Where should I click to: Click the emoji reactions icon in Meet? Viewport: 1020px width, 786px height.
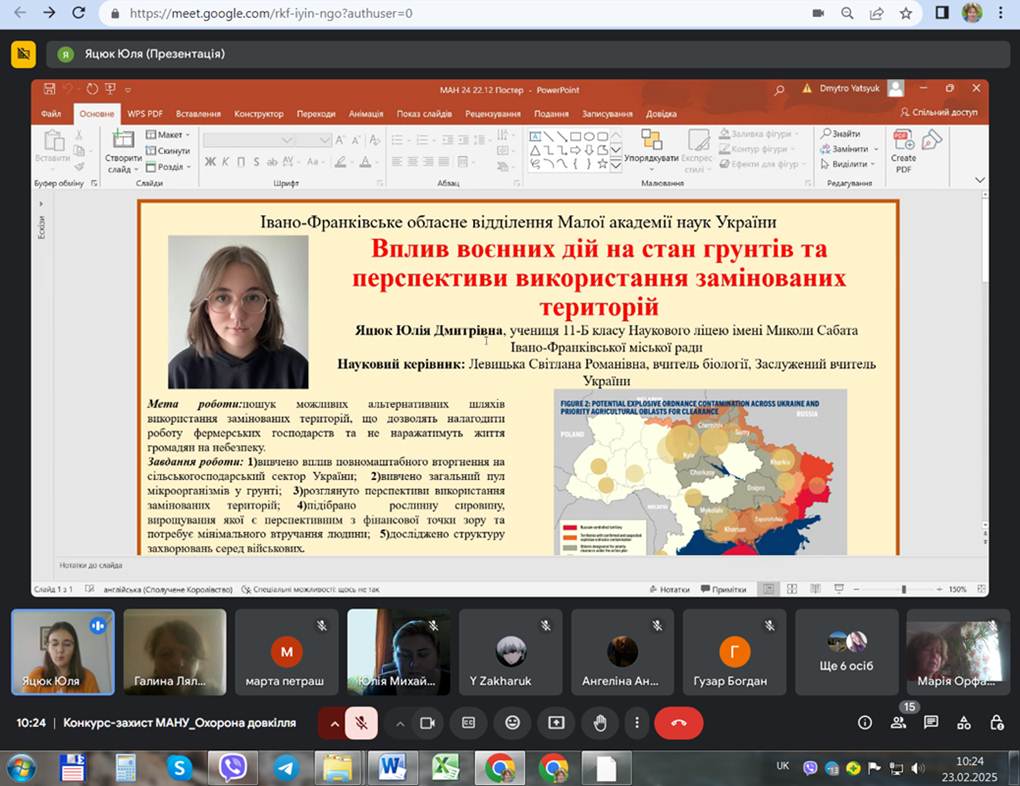pyautogui.click(x=513, y=722)
